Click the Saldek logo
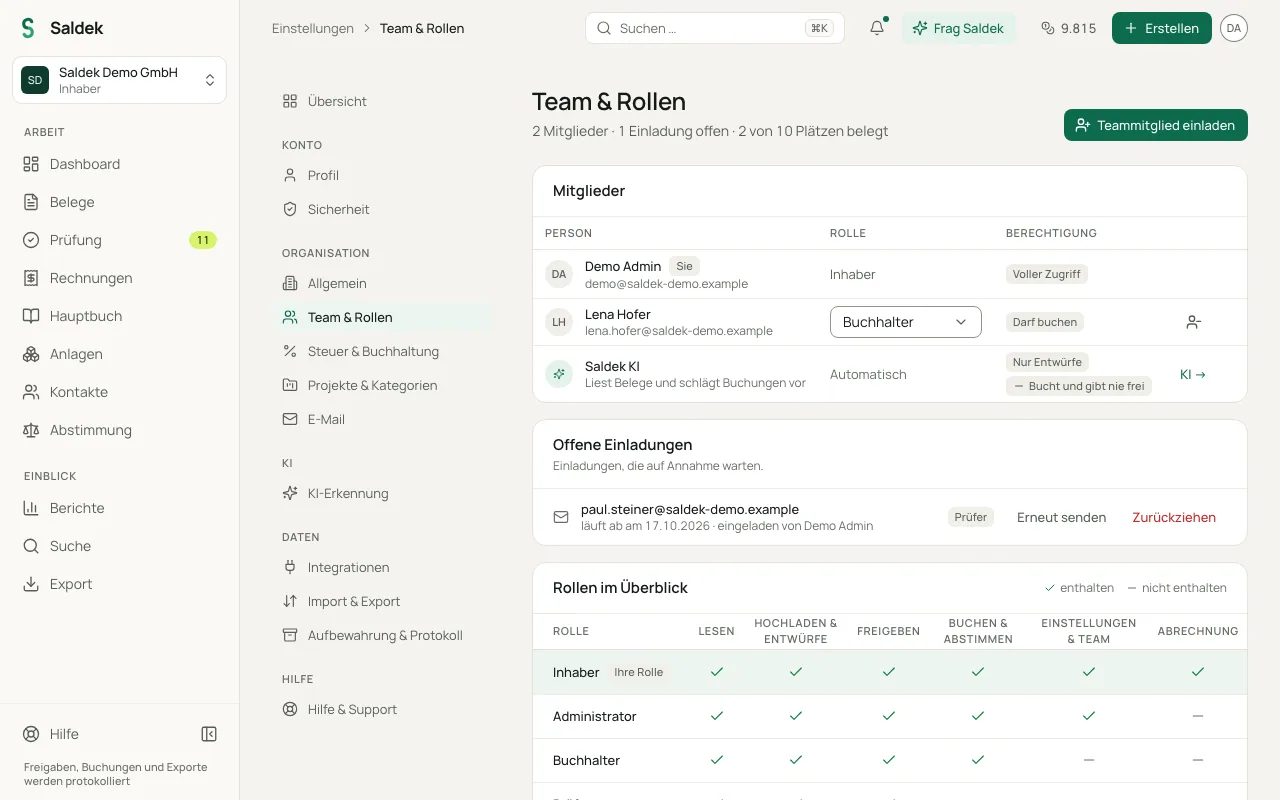1280x800 pixels. coord(62,28)
